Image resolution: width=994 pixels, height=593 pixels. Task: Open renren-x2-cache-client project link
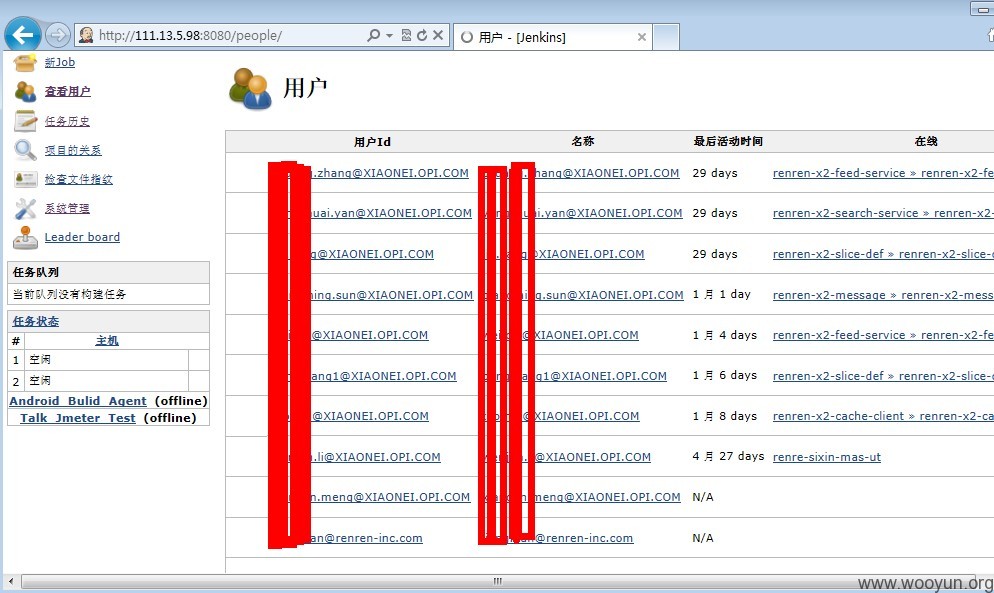coord(838,416)
